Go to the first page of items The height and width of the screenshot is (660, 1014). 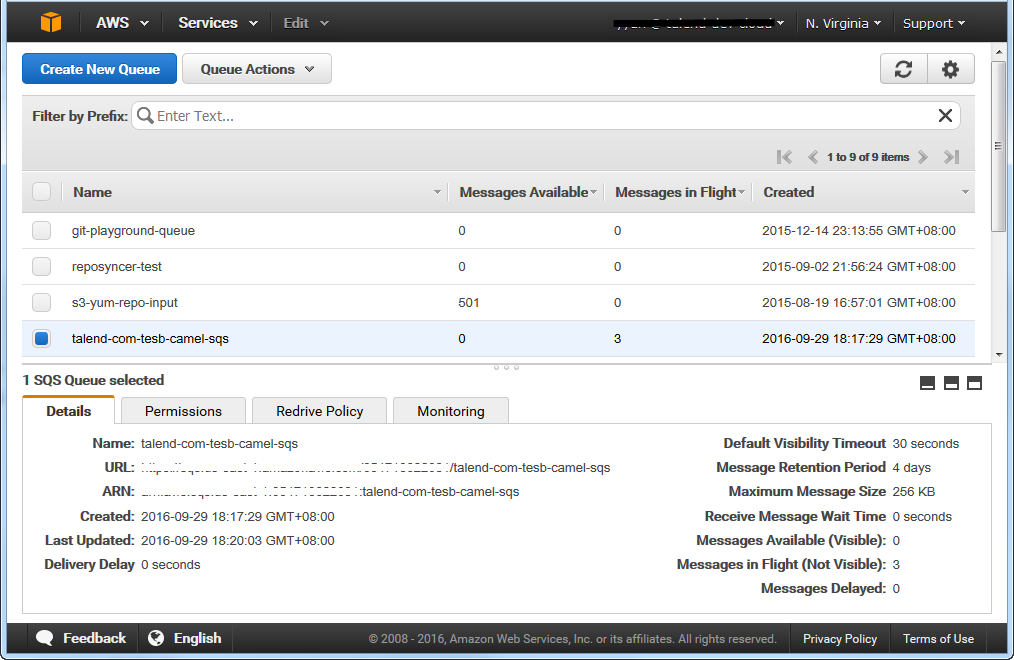[x=784, y=157]
